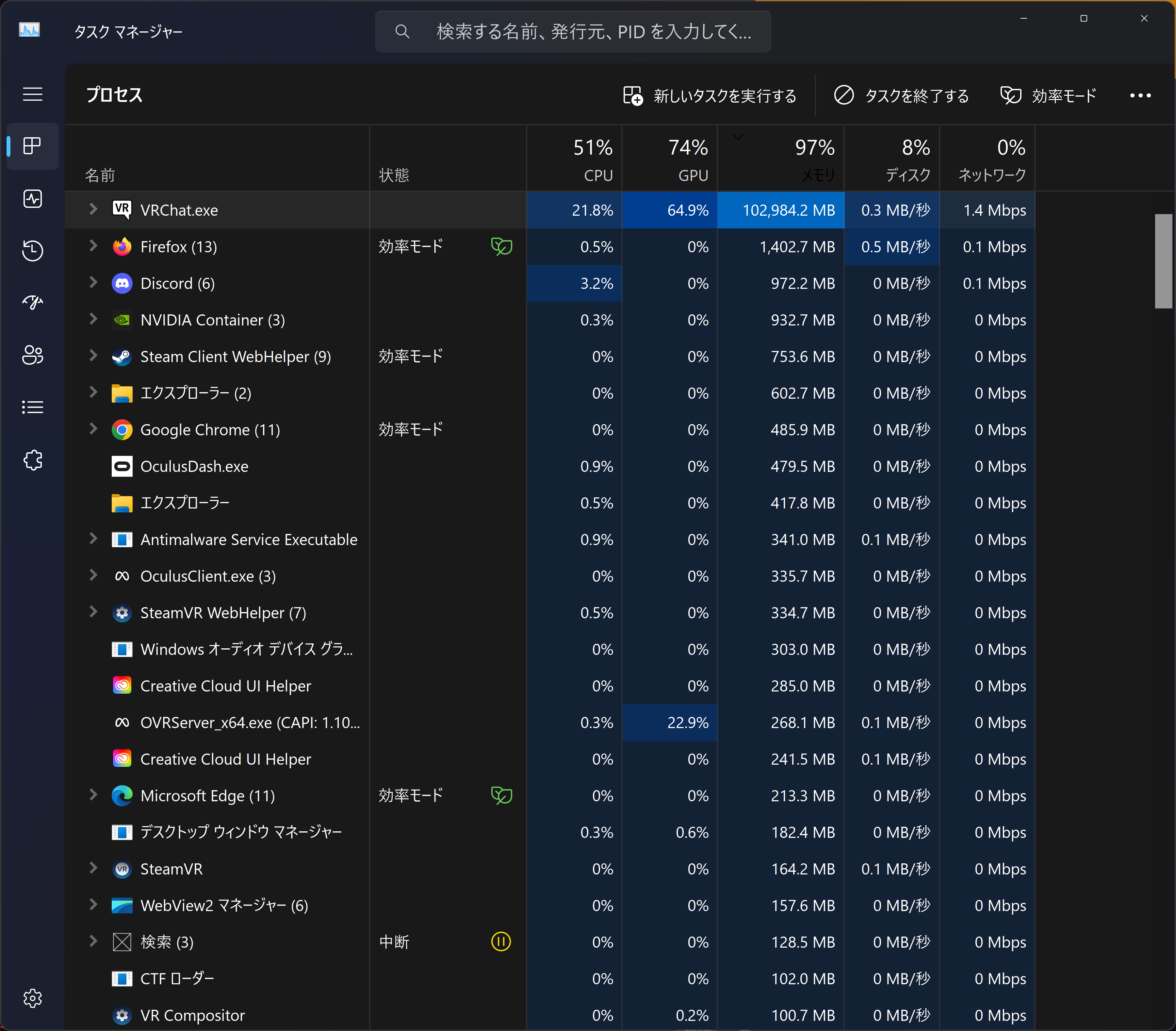Select Windows オーディオ デバイス process row
This screenshot has height=1031, width=1176.
tap(550, 649)
